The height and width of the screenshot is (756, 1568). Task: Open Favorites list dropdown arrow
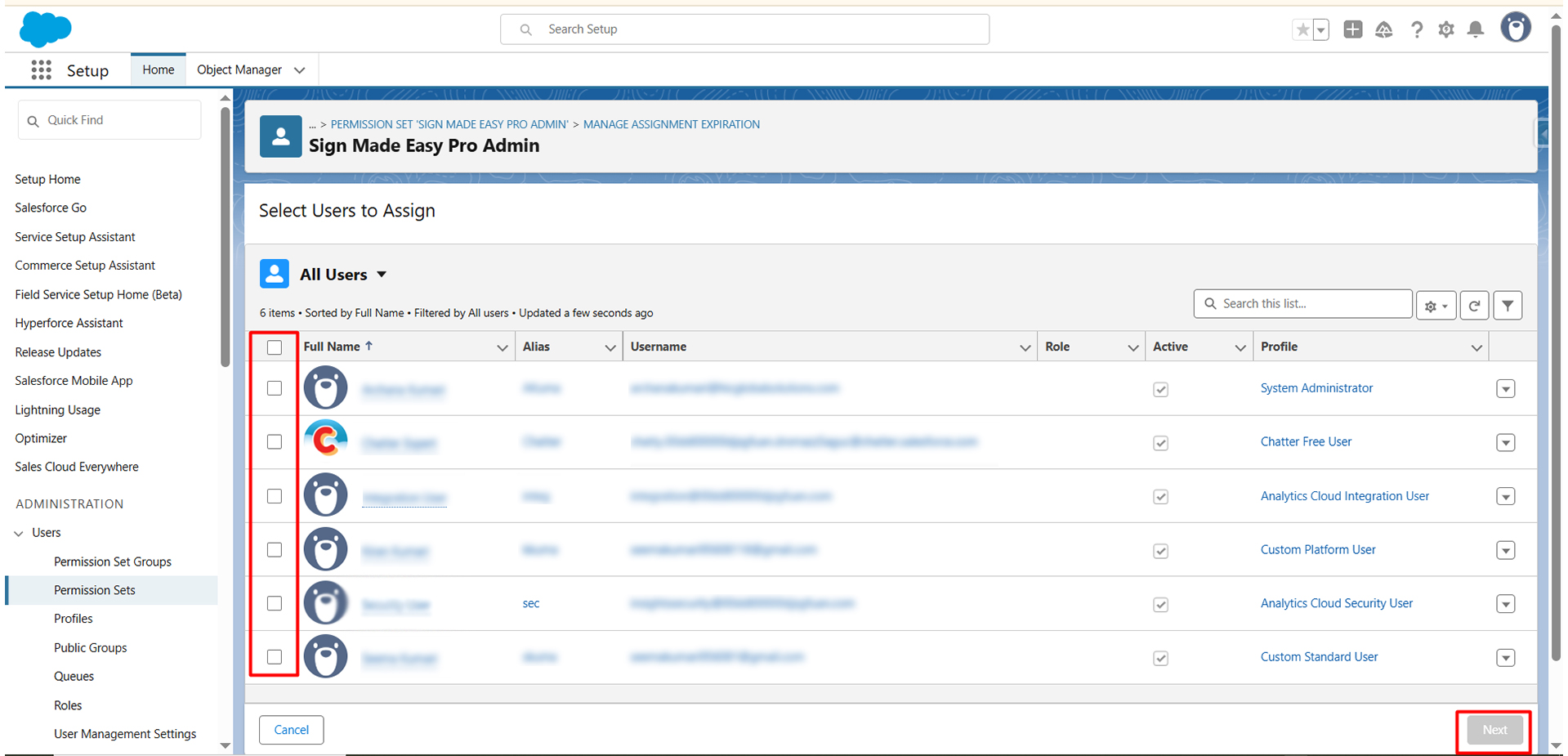[1320, 30]
